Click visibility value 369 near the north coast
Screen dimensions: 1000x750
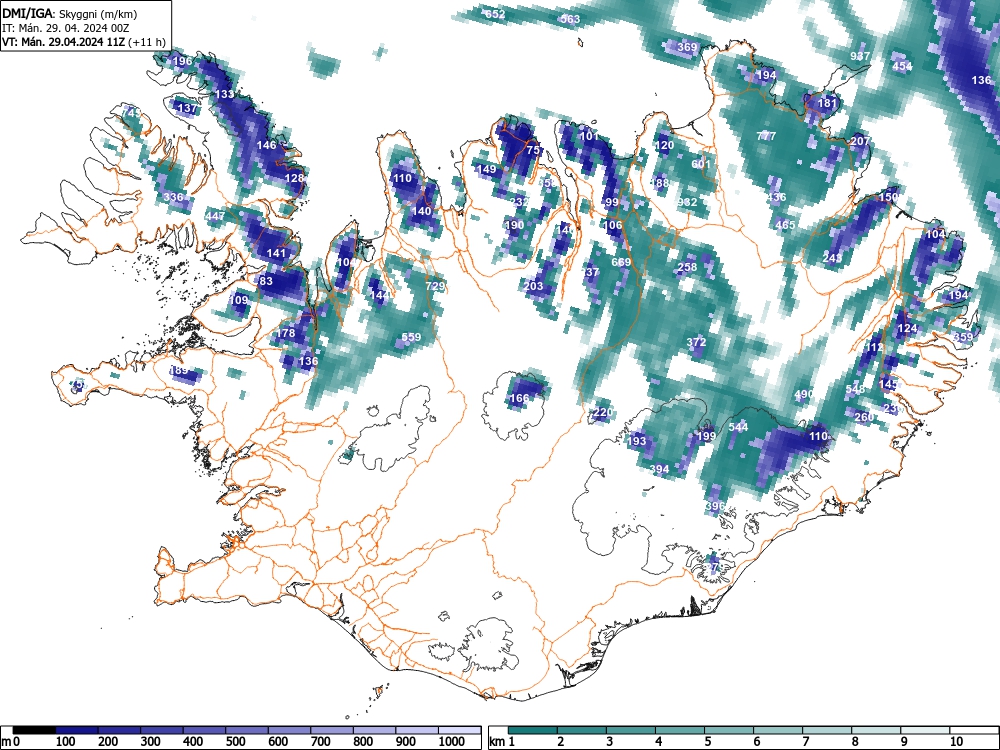[687, 47]
